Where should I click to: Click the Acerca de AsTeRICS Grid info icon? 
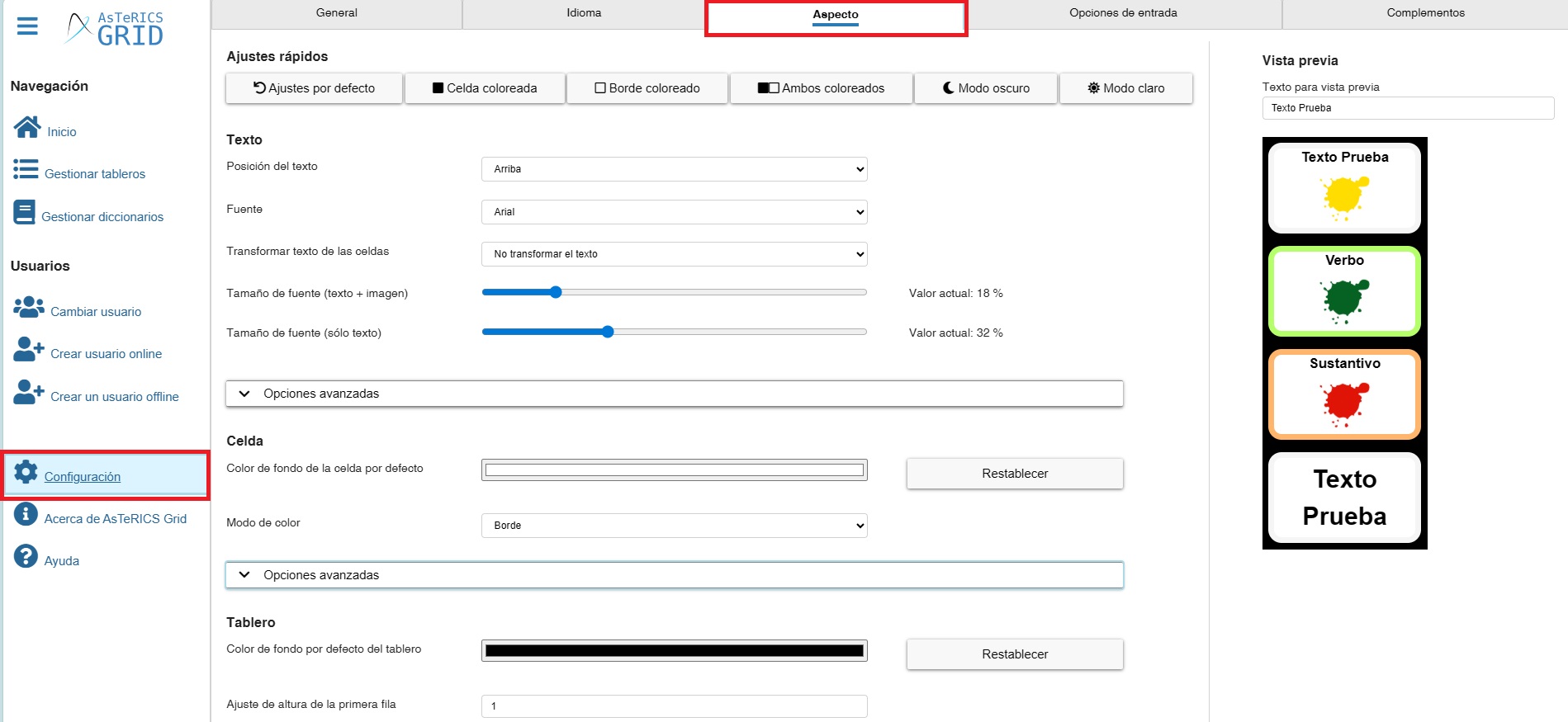26,515
